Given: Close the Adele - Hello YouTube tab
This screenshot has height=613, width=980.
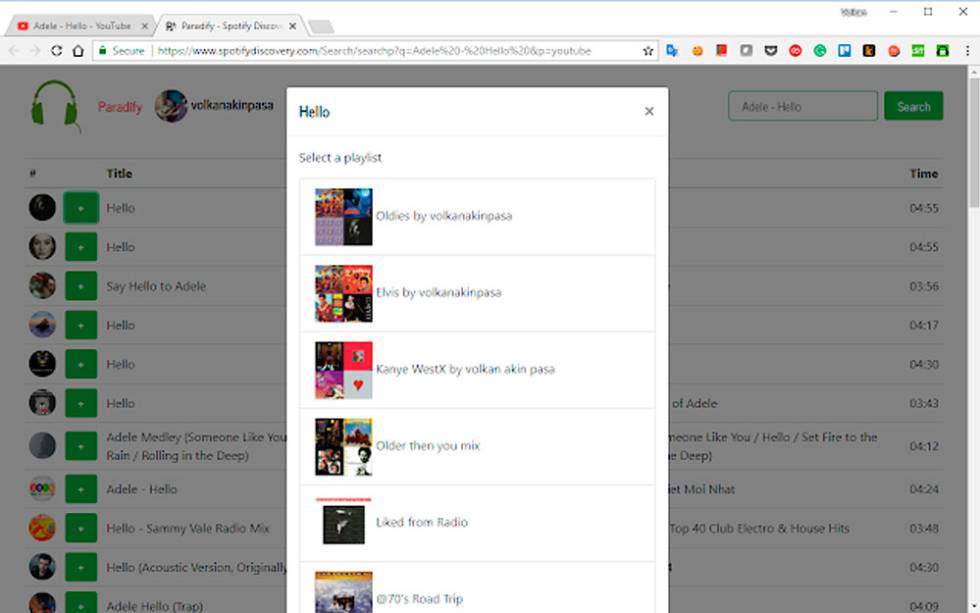Looking at the screenshot, I should coord(144,26).
